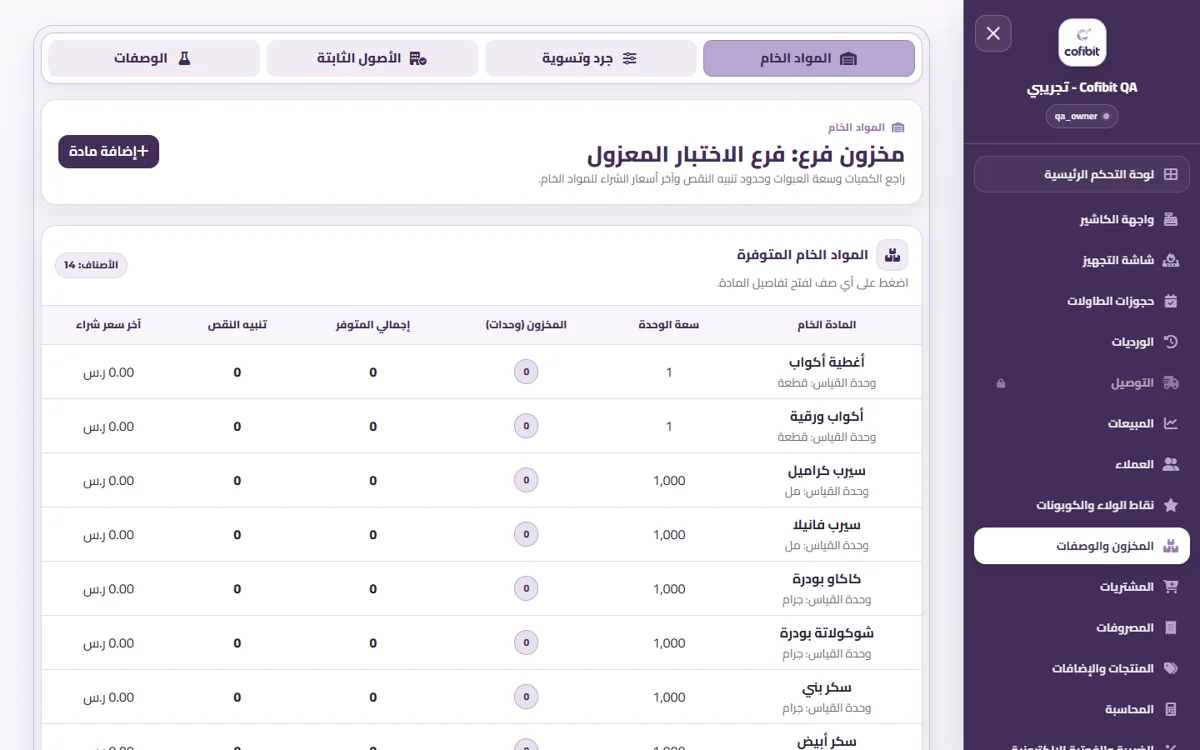The height and width of the screenshot is (750, 1200).
Task: Open شاشة التجهيز from sidebar
Action: pos(1082,260)
